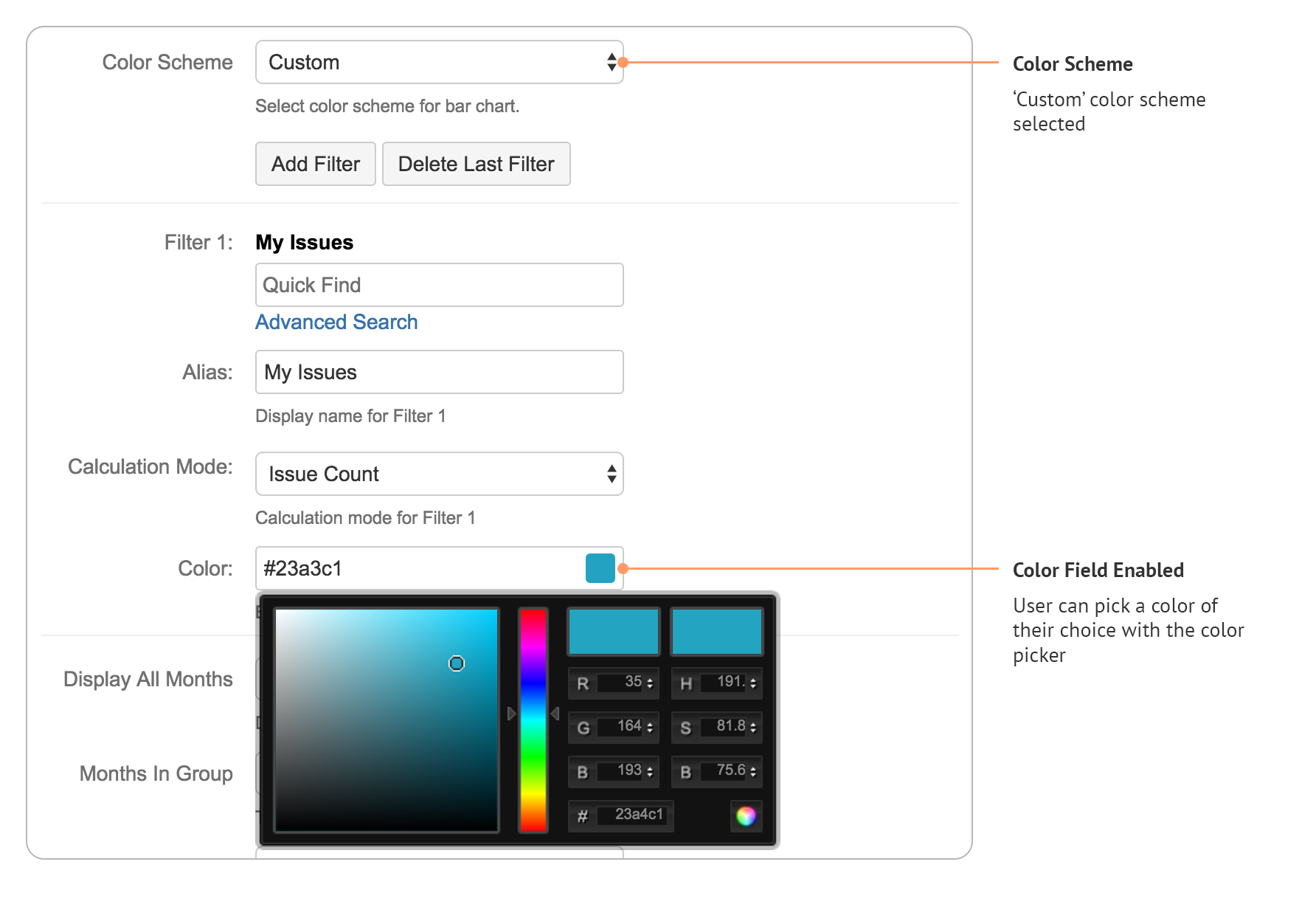This screenshot has height=904, width=1316.
Task: Open the Color Scheme dropdown showing Custom
Action: tap(440, 62)
